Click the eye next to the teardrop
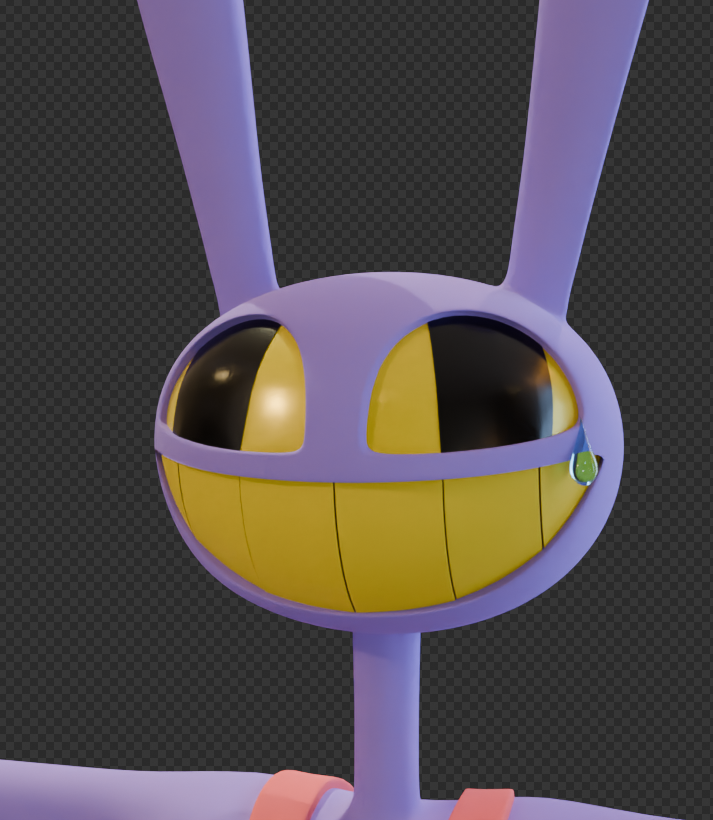The height and width of the screenshot is (820, 713). click(473, 385)
